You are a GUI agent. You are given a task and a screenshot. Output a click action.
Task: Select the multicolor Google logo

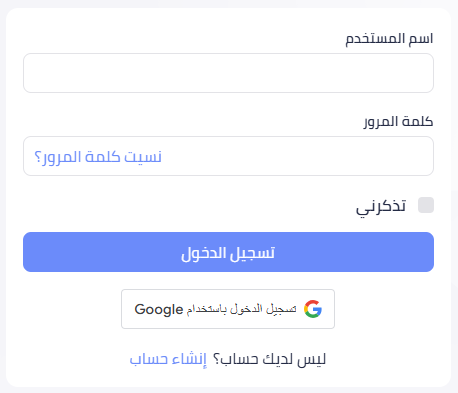313,309
